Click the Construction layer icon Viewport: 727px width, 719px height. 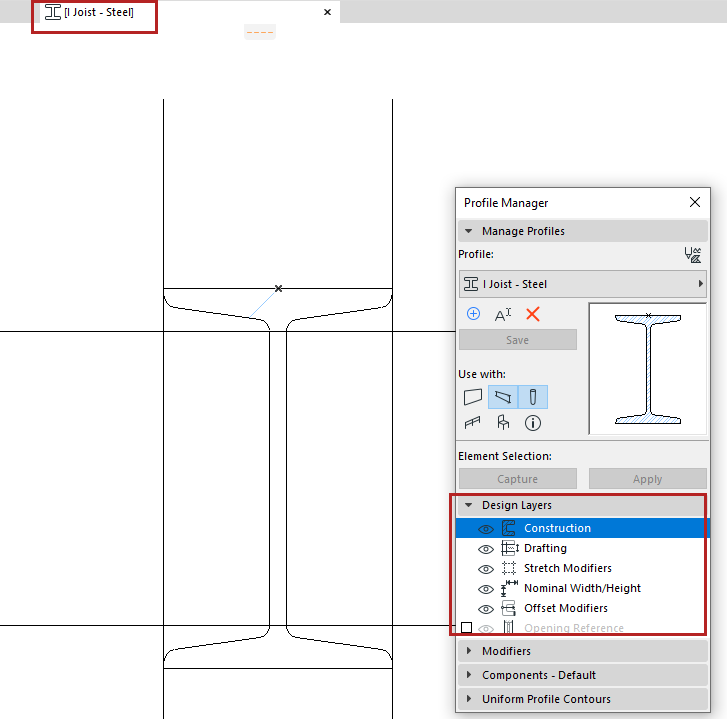point(509,528)
